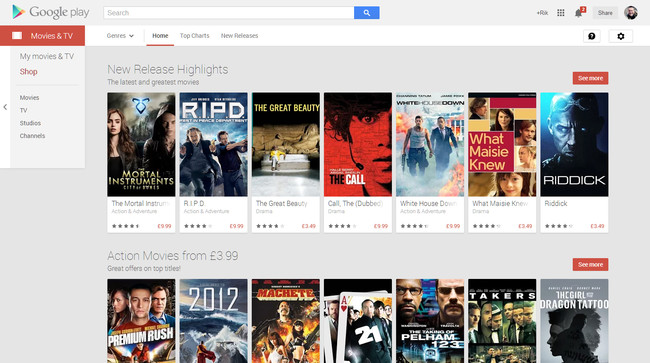Select Shop in the sidebar
The height and width of the screenshot is (363, 650).
coord(29,72)
